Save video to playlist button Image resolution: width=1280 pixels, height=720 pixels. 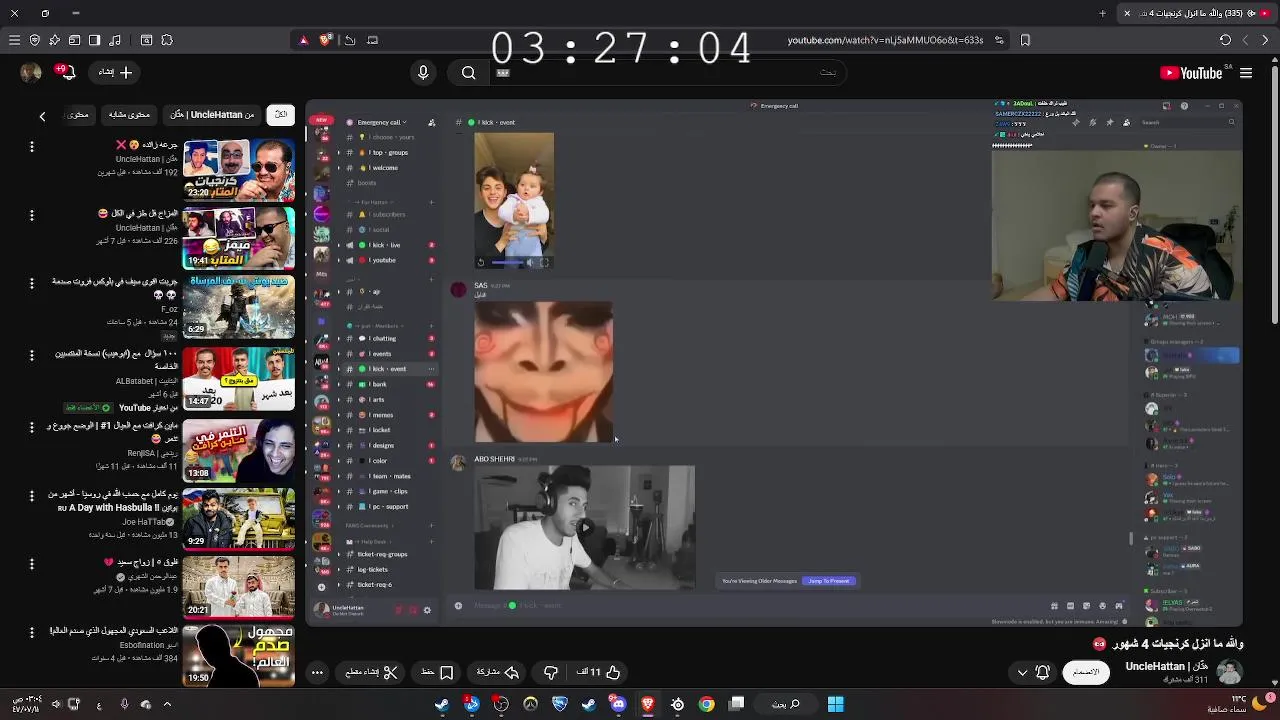(437, 673)
